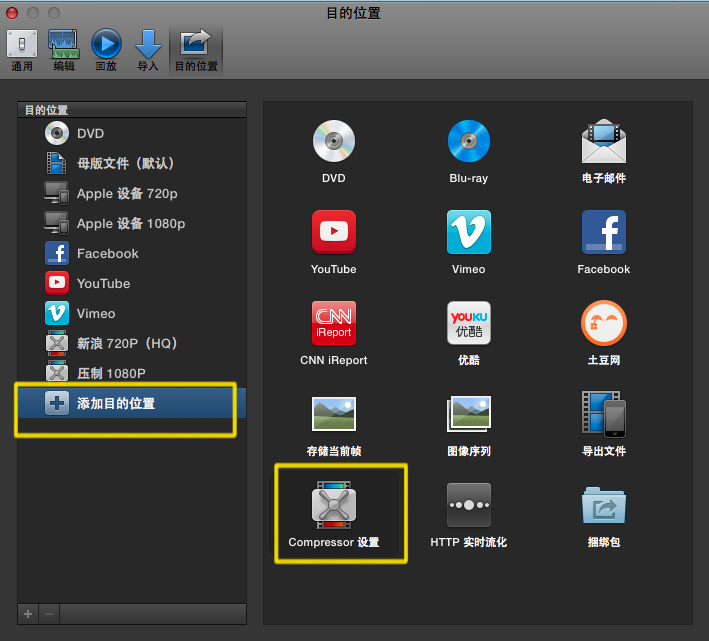The height and width of the screenshot is (641, 709).
Task: Pick the 优酷 Youku icon
Action: pos(468,323)
